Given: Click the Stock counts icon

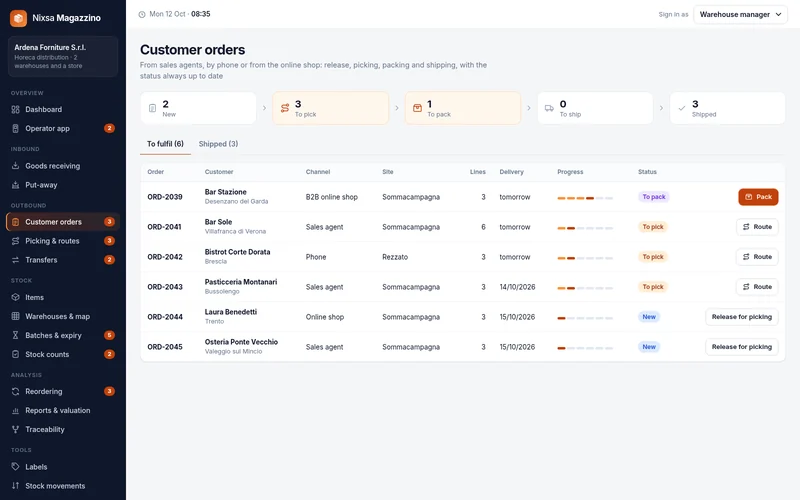Looking at the screenshot, I should 15,354.
